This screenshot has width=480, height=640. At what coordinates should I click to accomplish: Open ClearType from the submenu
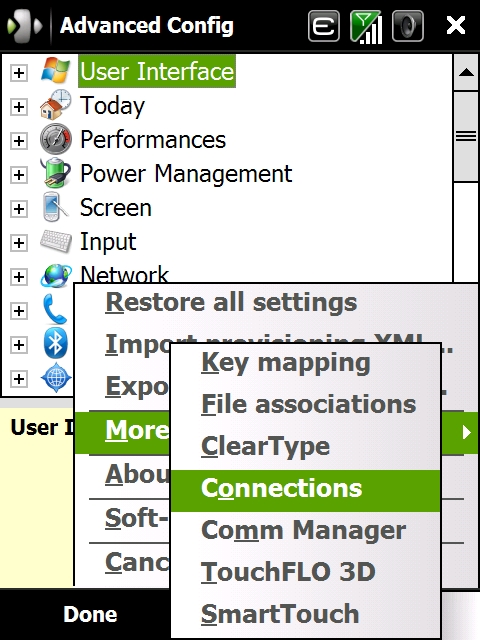[x=305, y=447]
